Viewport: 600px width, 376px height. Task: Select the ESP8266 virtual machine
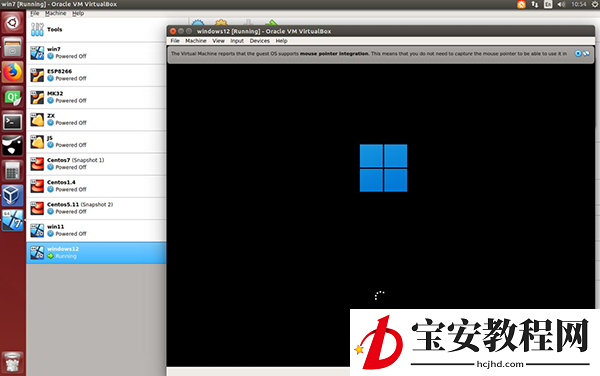(x=96, y=75)
